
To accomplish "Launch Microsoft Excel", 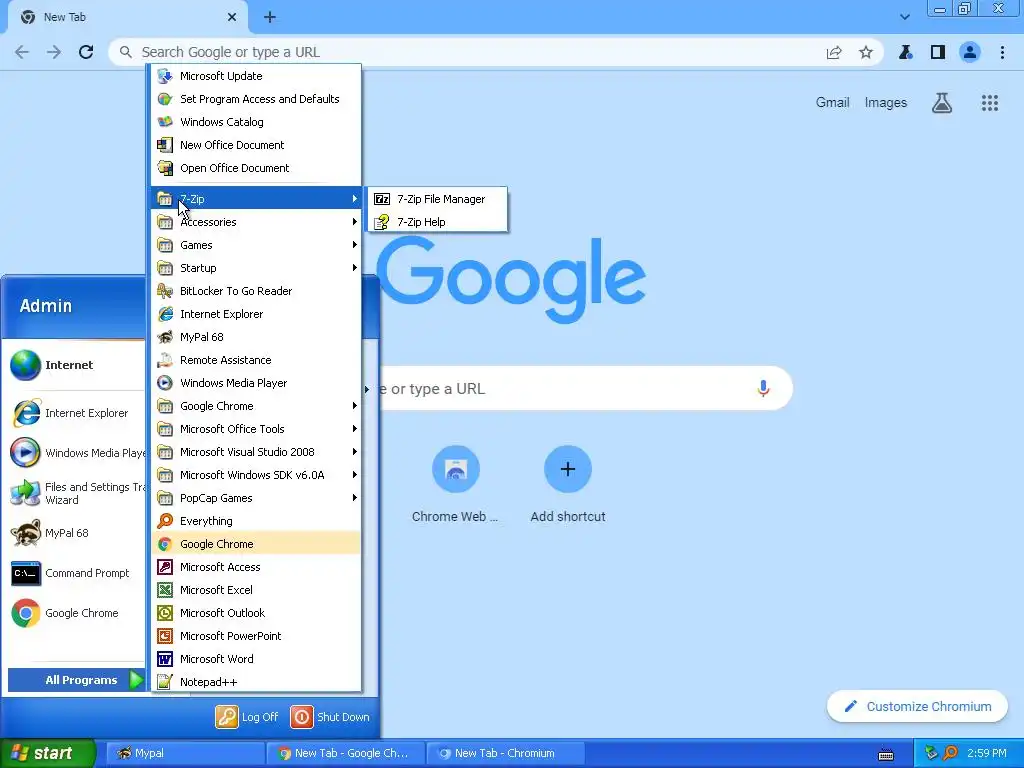I will 256,590.
